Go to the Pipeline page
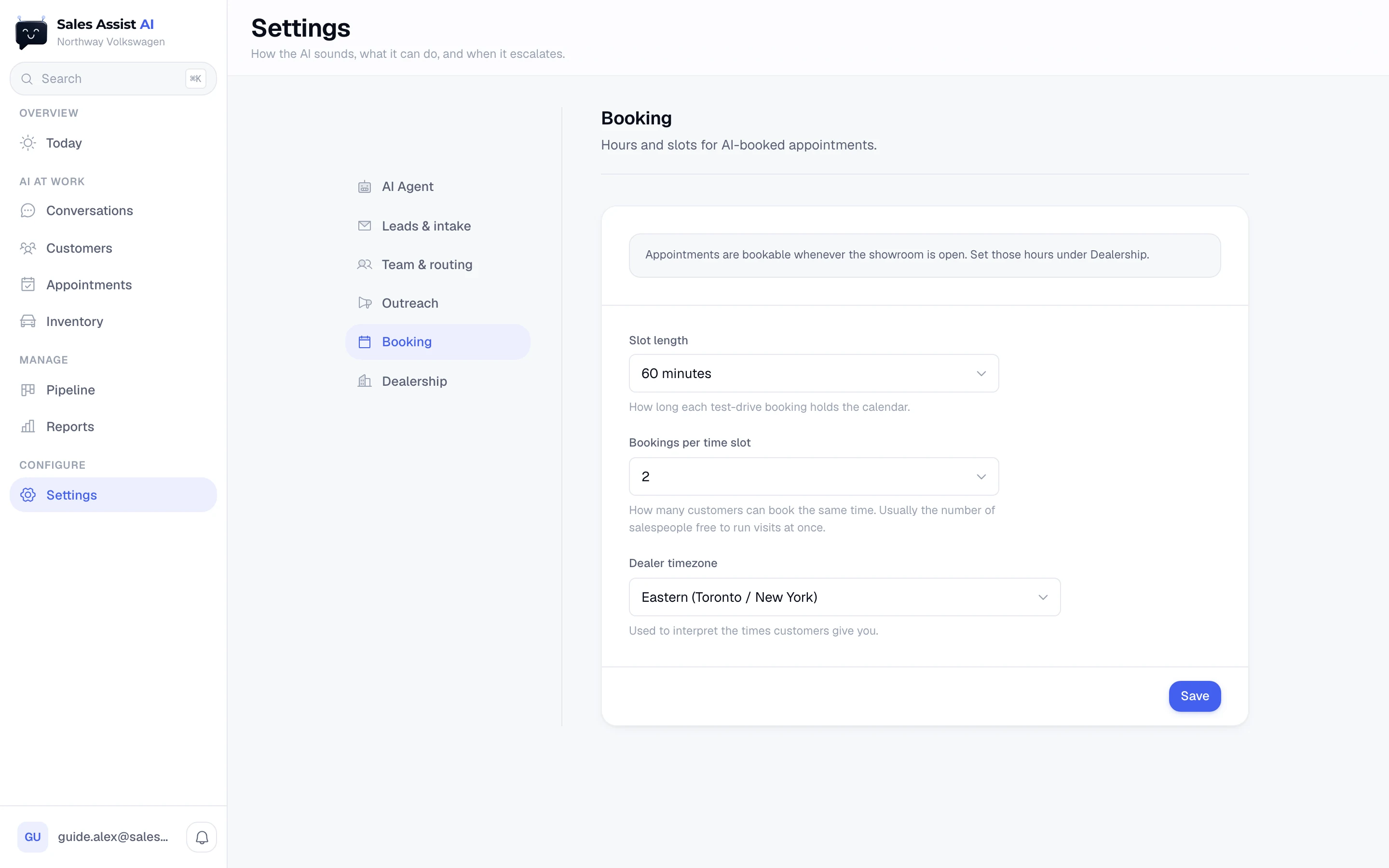This screenshot has height=868, width=1389. tap(113, 390)
